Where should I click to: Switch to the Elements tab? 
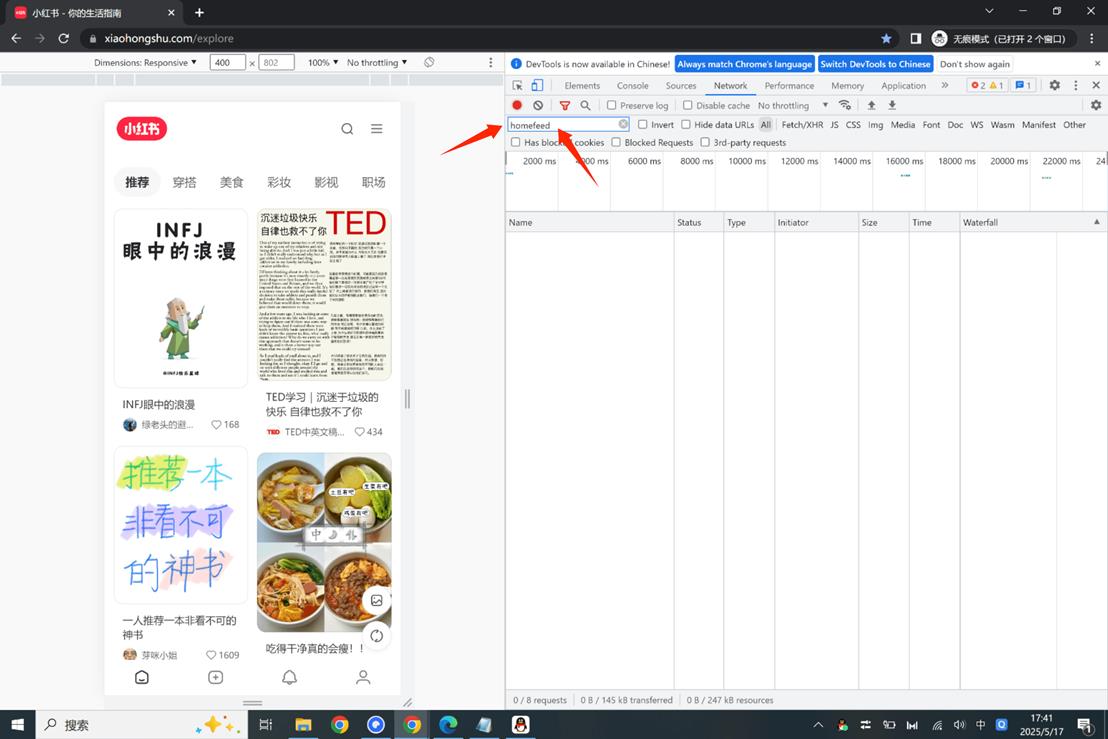582,85
